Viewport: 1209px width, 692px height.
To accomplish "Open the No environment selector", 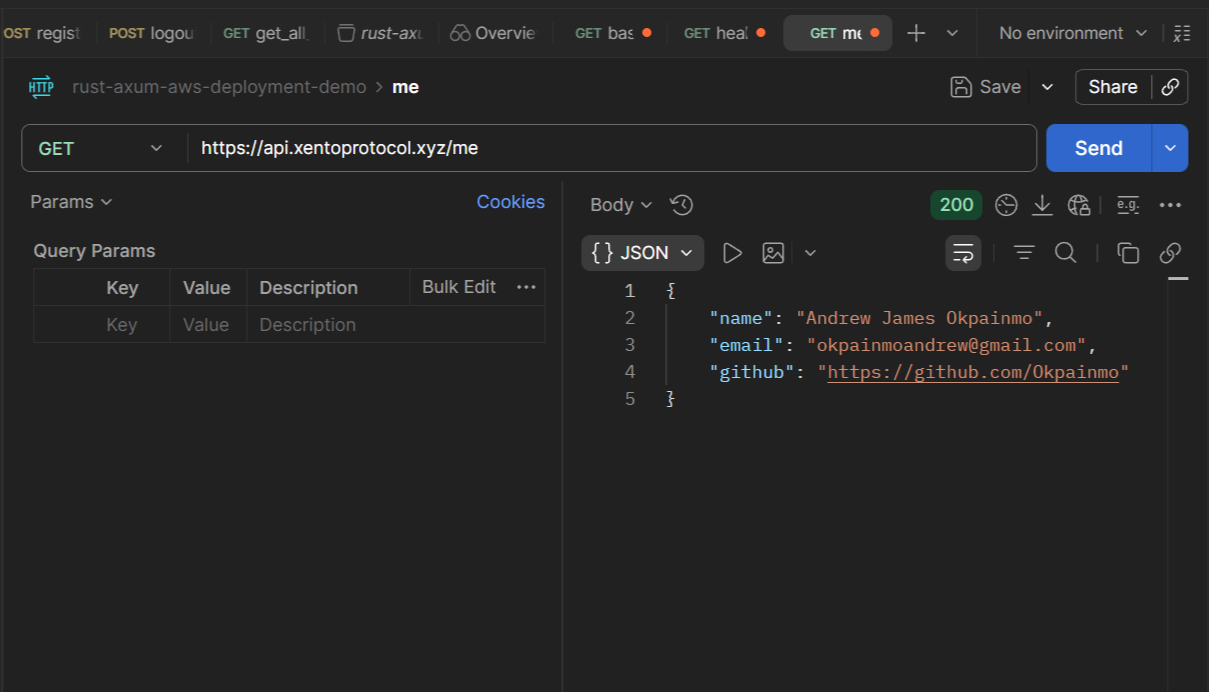I will 1073,33.
